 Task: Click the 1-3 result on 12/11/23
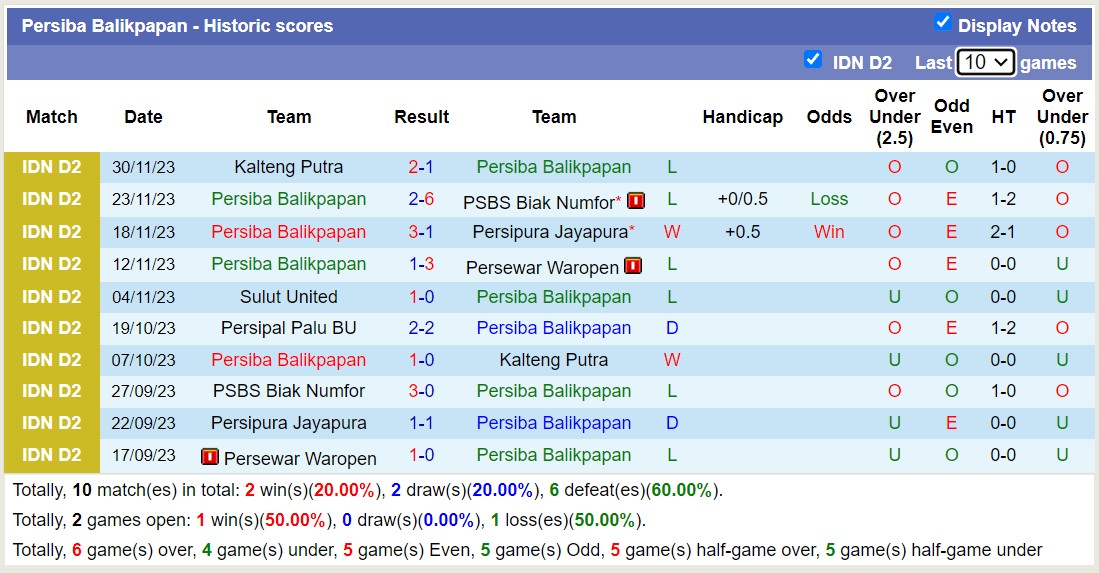coord(421,264)
